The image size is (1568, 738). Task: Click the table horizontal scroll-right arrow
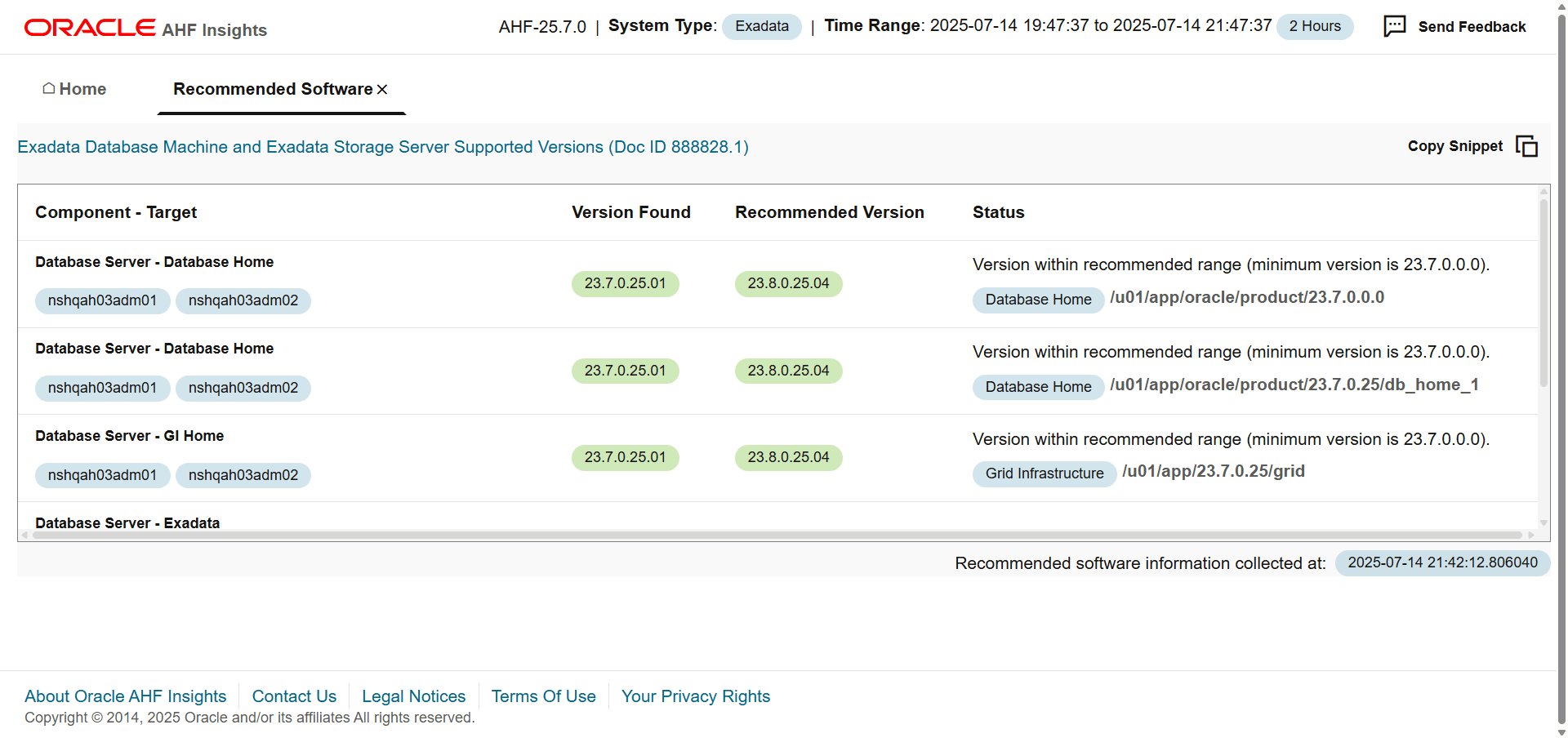click(1530, 536)
